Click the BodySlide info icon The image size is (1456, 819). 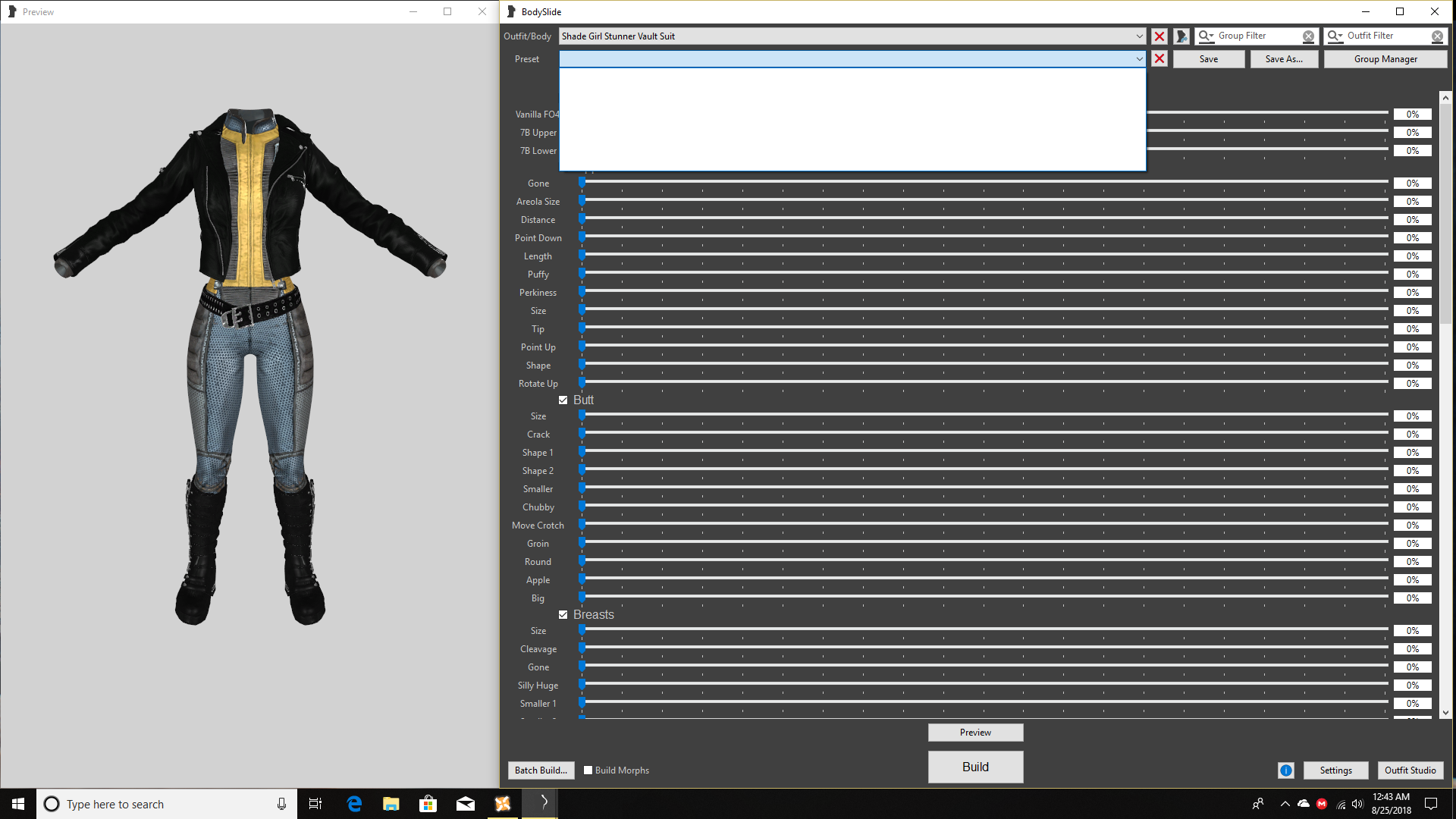[x=1285, y=770]
